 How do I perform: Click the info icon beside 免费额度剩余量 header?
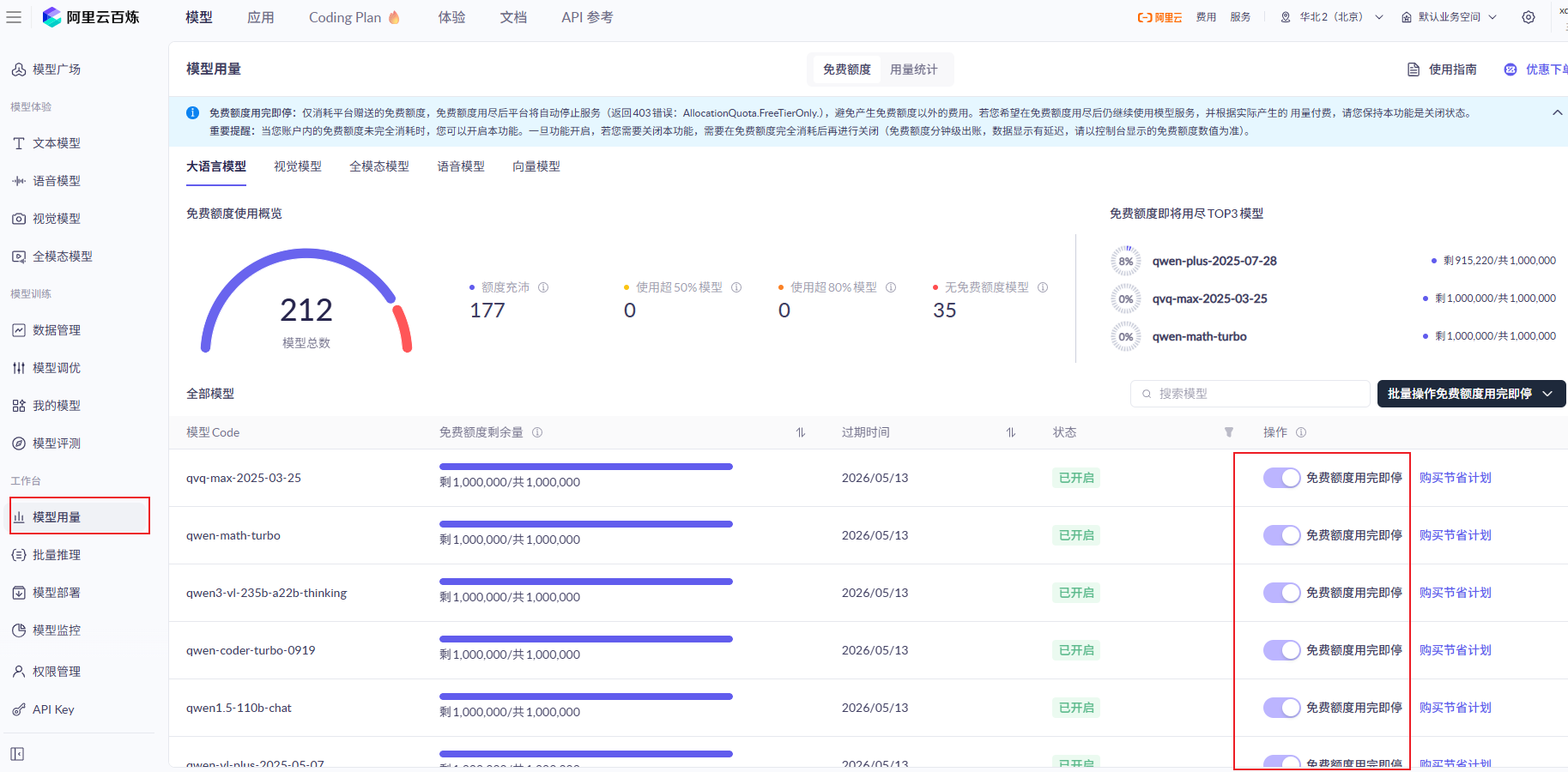point(537,432)
